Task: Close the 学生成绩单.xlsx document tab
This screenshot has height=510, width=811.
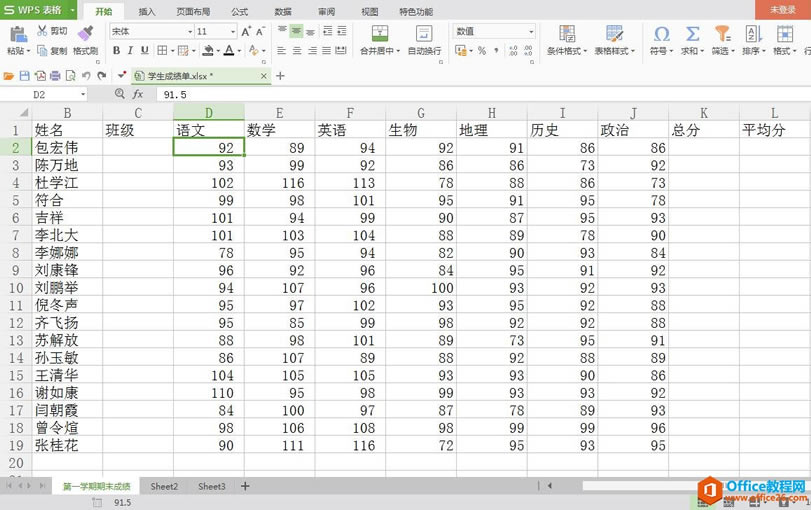Action: click(264, 76)
